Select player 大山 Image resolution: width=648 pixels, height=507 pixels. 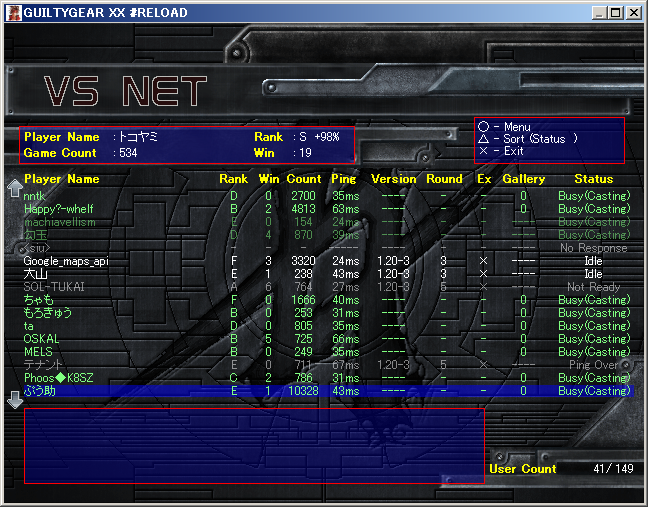(x=36, y=274)
